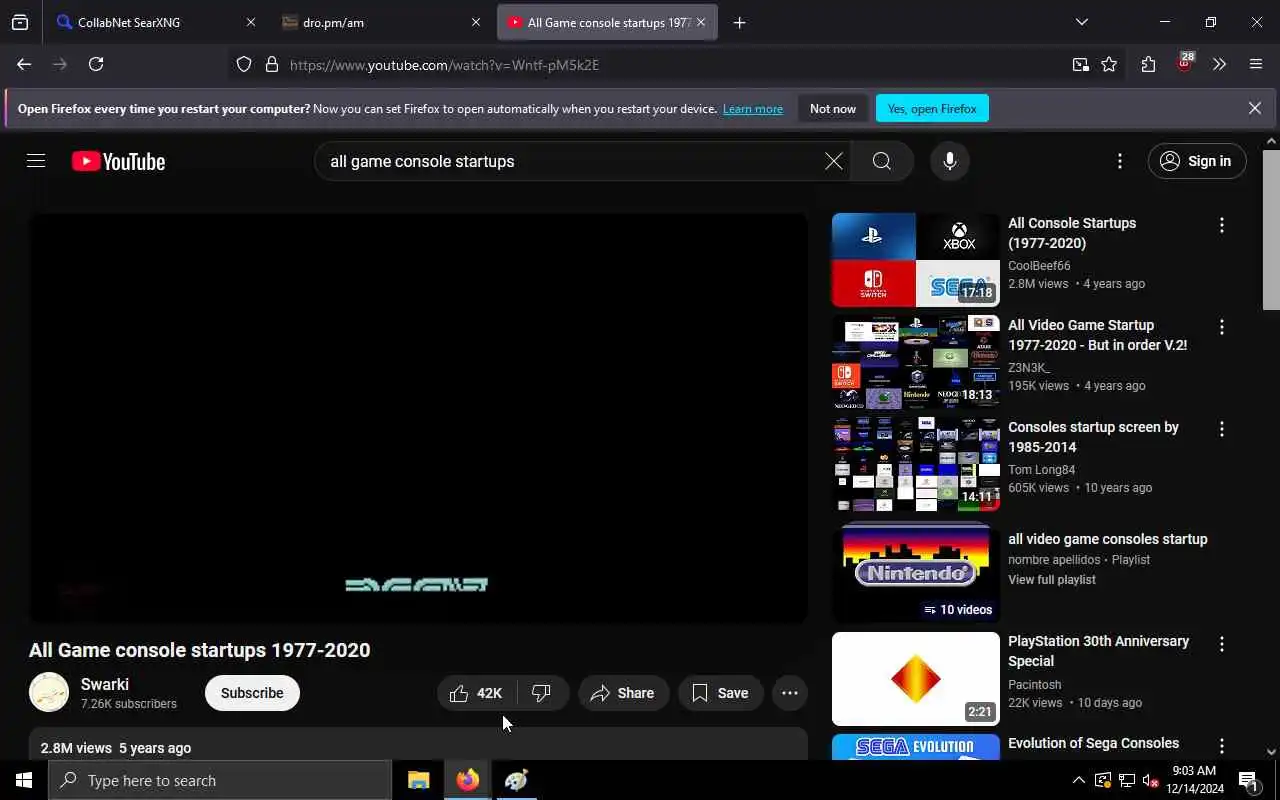Viewport: 1280px width, 800px height.
Task: Click tracking protection shield icon
Action: pos(244,65)
